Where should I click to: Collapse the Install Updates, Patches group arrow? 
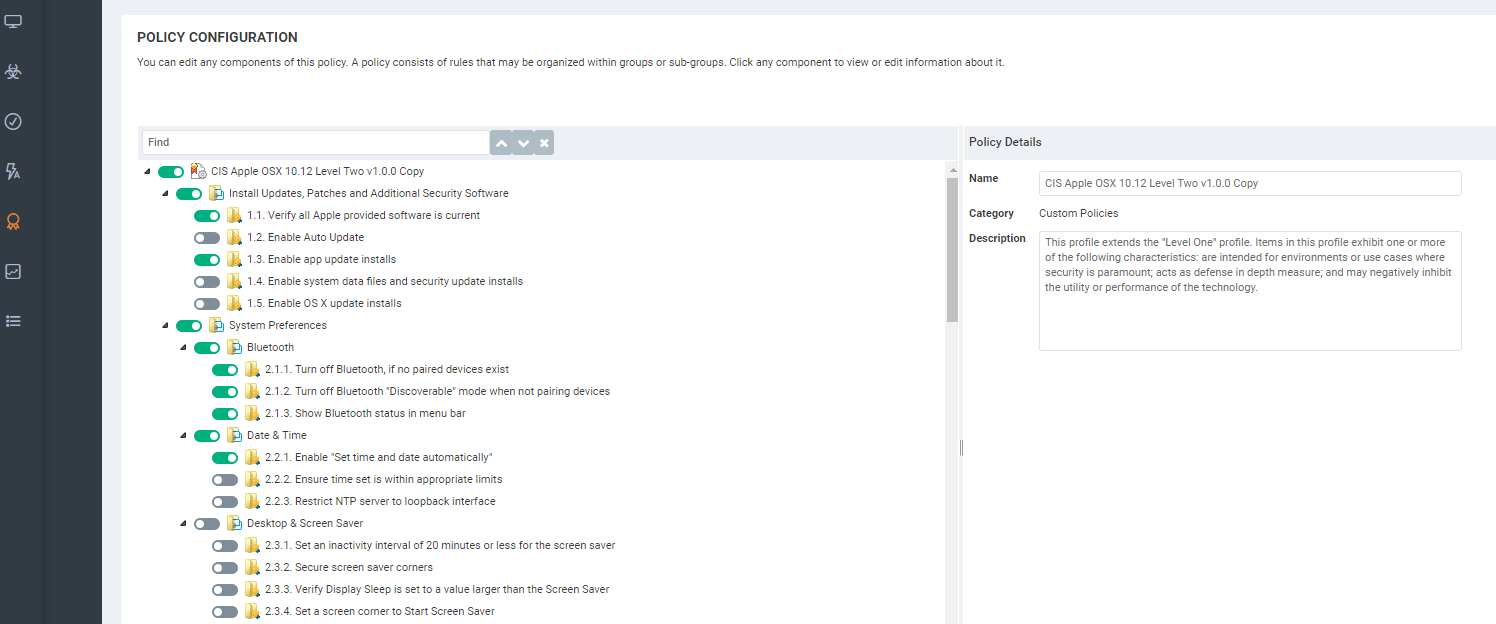(166, 194)
